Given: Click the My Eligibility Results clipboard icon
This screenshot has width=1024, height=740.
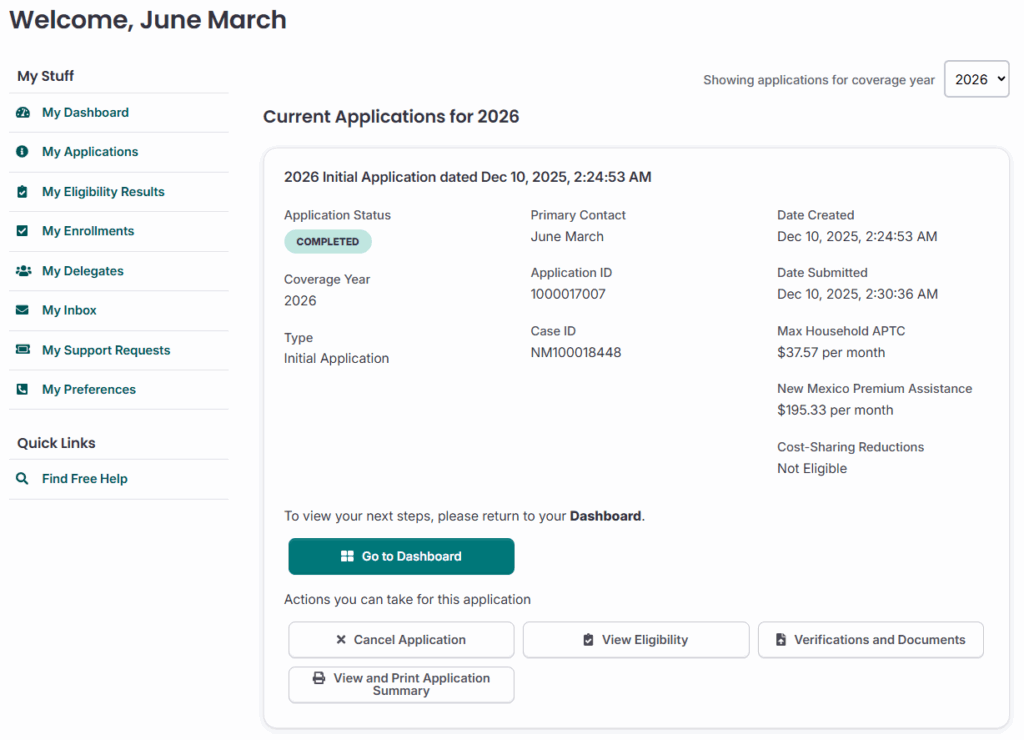Looking at the screenshot, I should pyautogui.click(x=23, y=192).
